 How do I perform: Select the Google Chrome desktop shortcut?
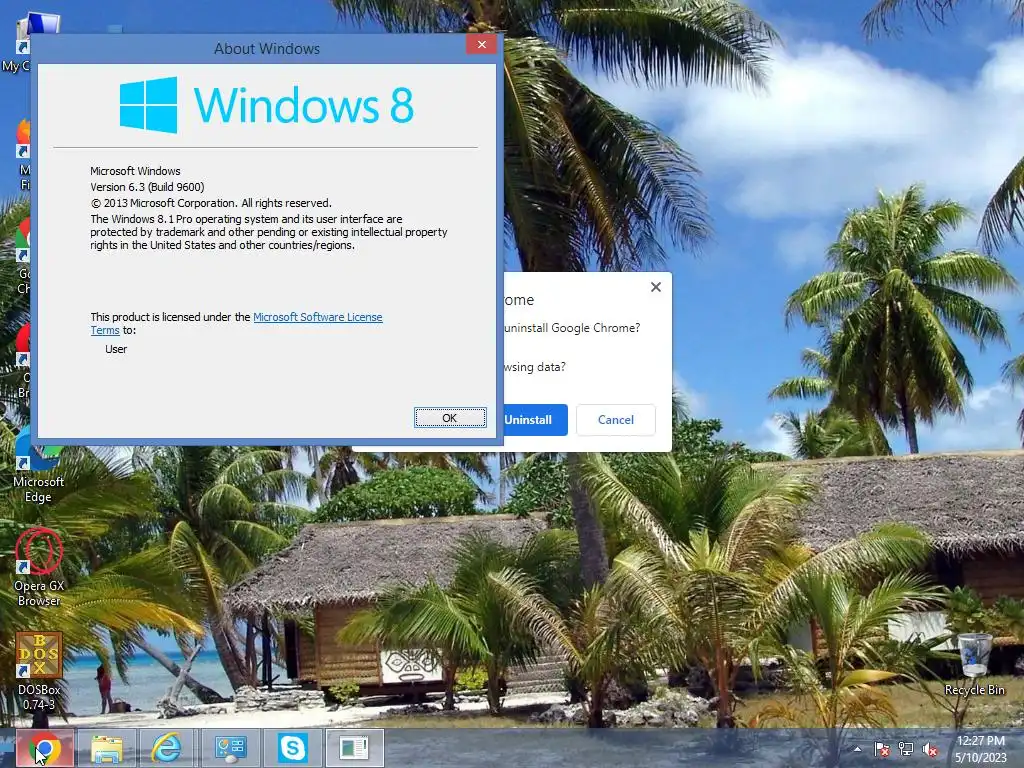click(x=24, y=256)
